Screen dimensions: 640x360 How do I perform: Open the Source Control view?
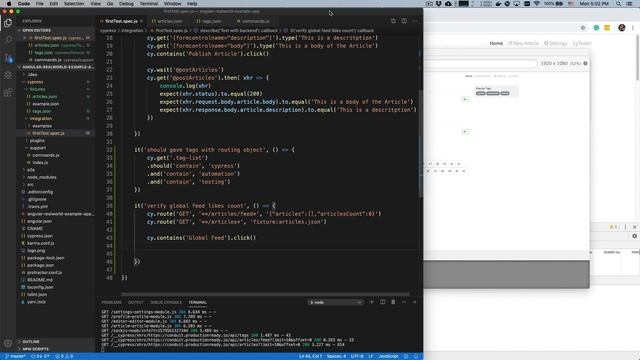coord(8,58)
